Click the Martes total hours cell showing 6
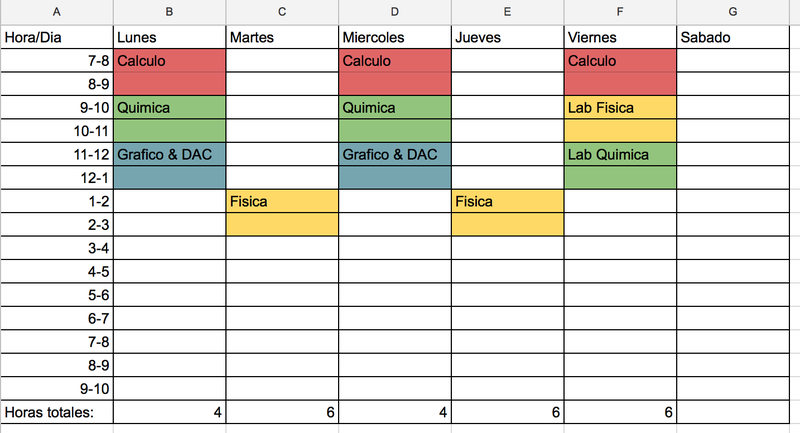Screen dimensions: 800x433 [282, 412]
